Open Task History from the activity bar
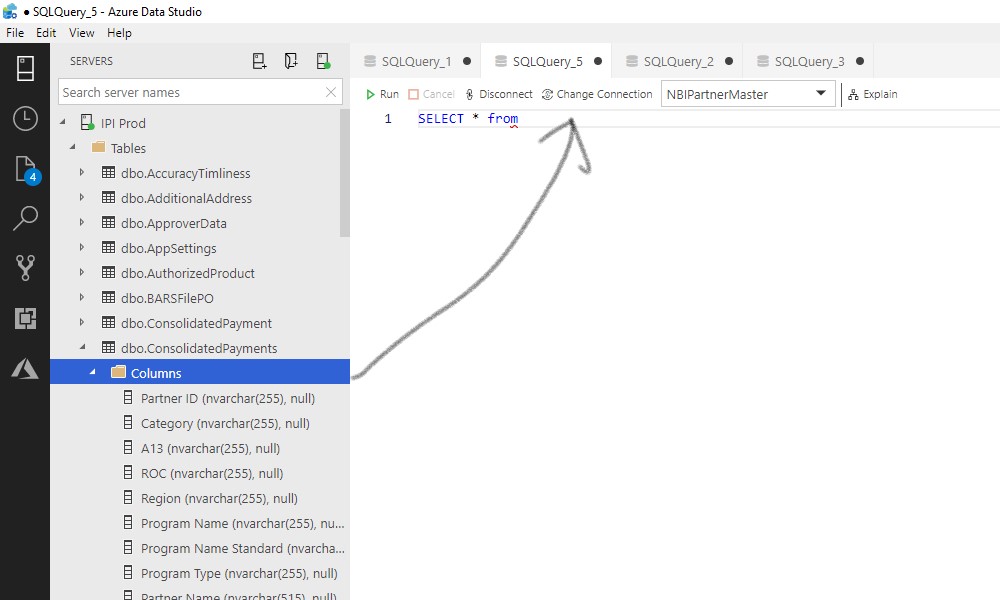 (25, 119)
